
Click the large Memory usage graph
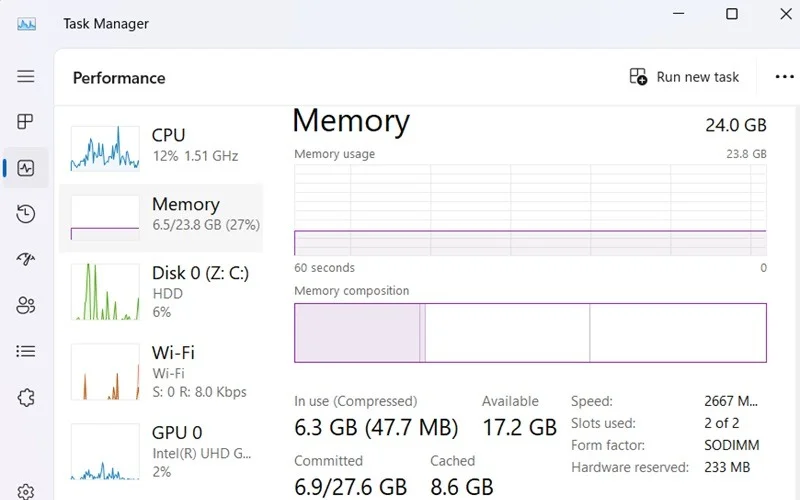point(530,210)
